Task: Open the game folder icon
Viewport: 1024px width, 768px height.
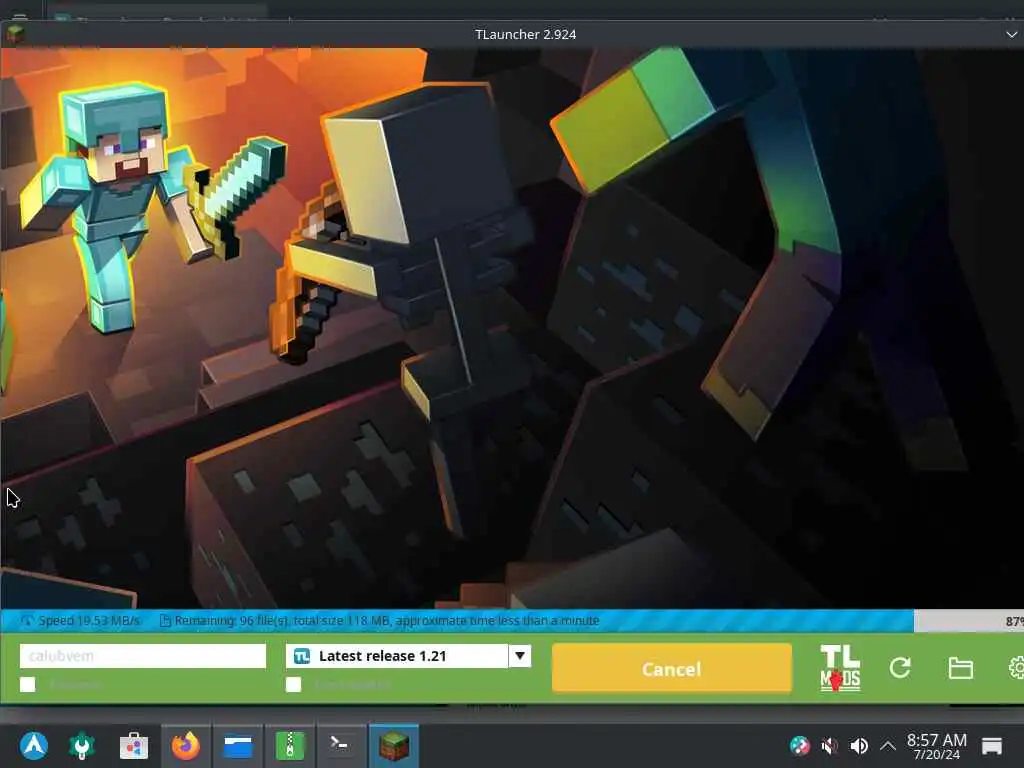Action: [x=961, y=668]
